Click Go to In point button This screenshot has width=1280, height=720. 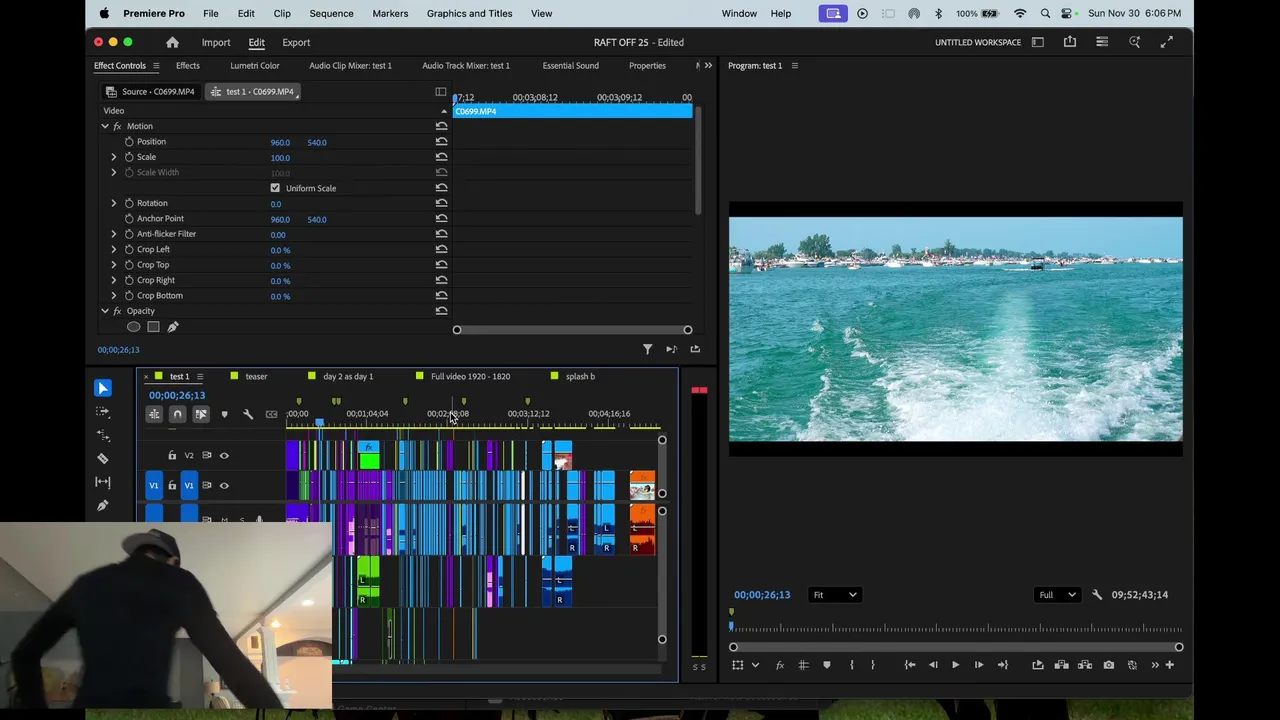coord(910,665)
